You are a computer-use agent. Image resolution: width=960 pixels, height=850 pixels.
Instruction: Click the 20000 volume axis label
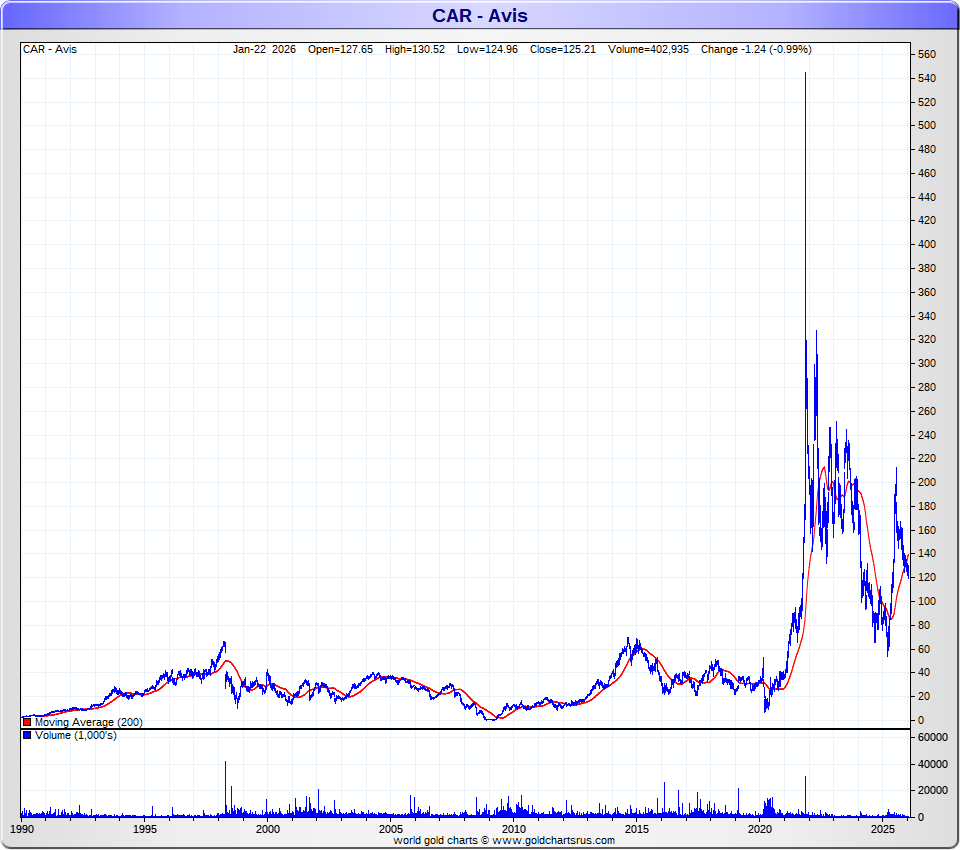[932, 790]
